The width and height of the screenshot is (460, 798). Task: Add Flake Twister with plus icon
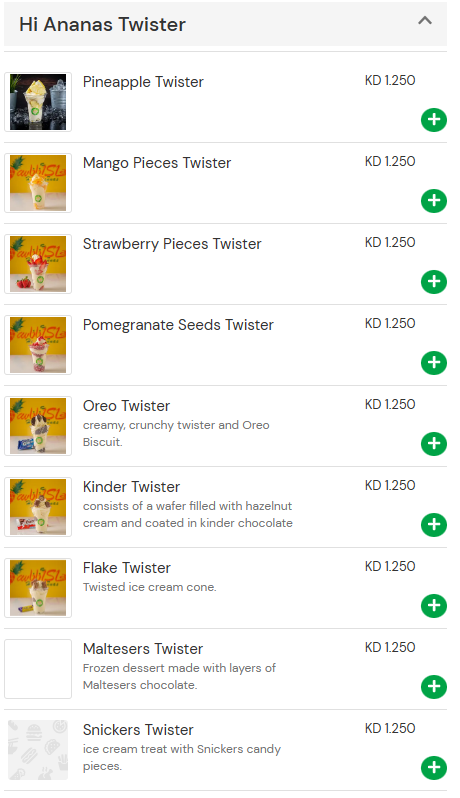[434, 606]
